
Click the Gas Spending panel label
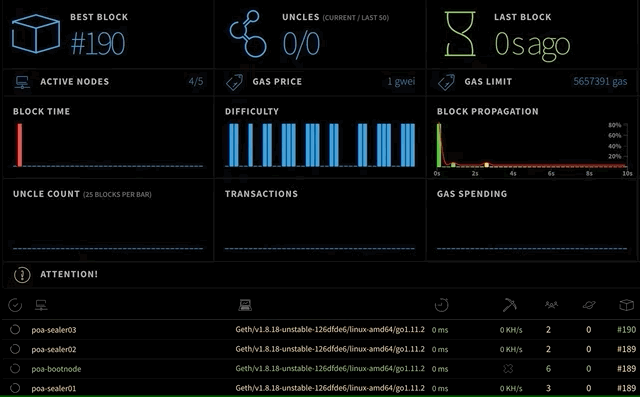coord(472,194)
